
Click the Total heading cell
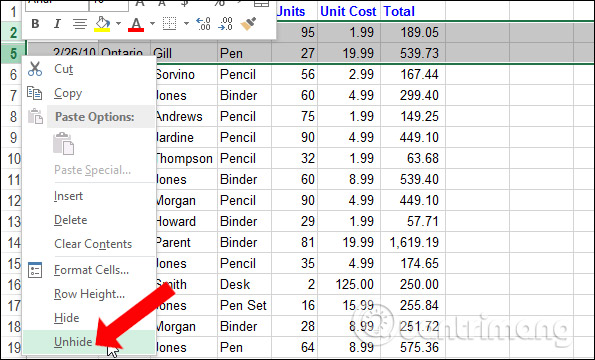(413, 11)
